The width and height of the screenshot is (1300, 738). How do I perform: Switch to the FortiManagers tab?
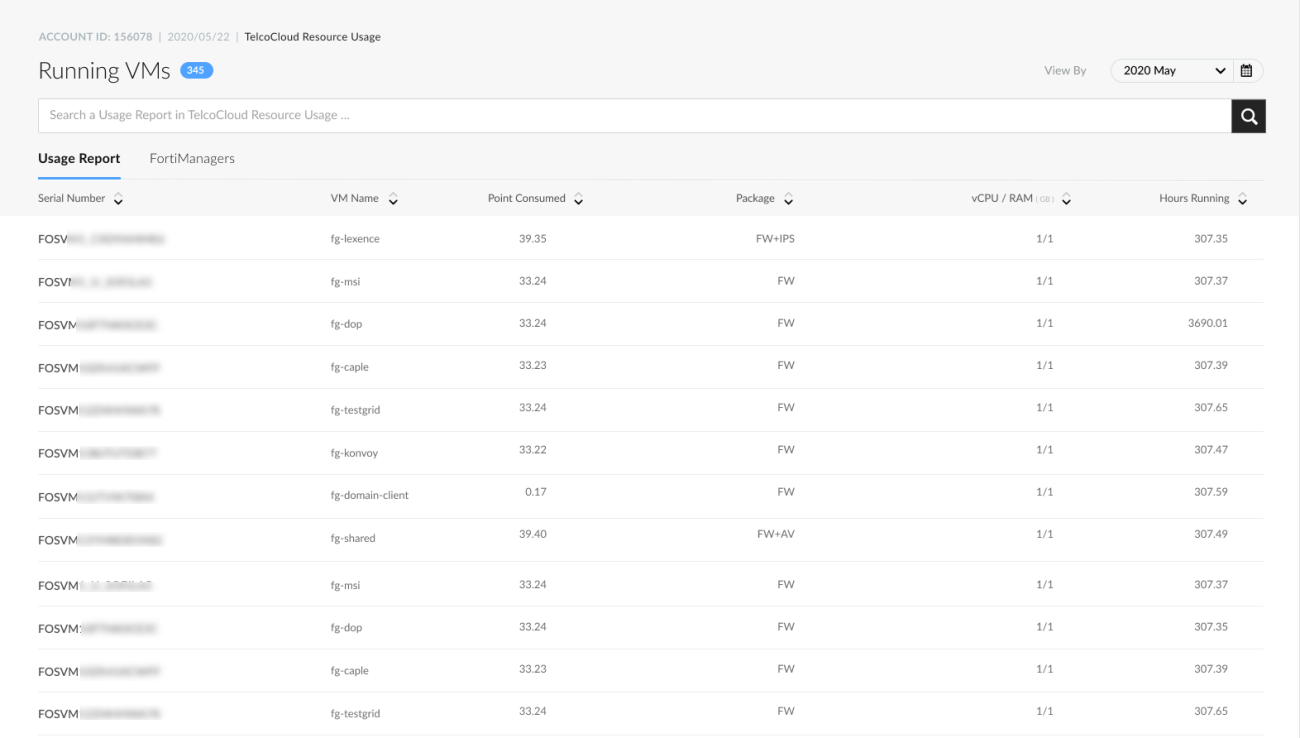tap(192, 158)
